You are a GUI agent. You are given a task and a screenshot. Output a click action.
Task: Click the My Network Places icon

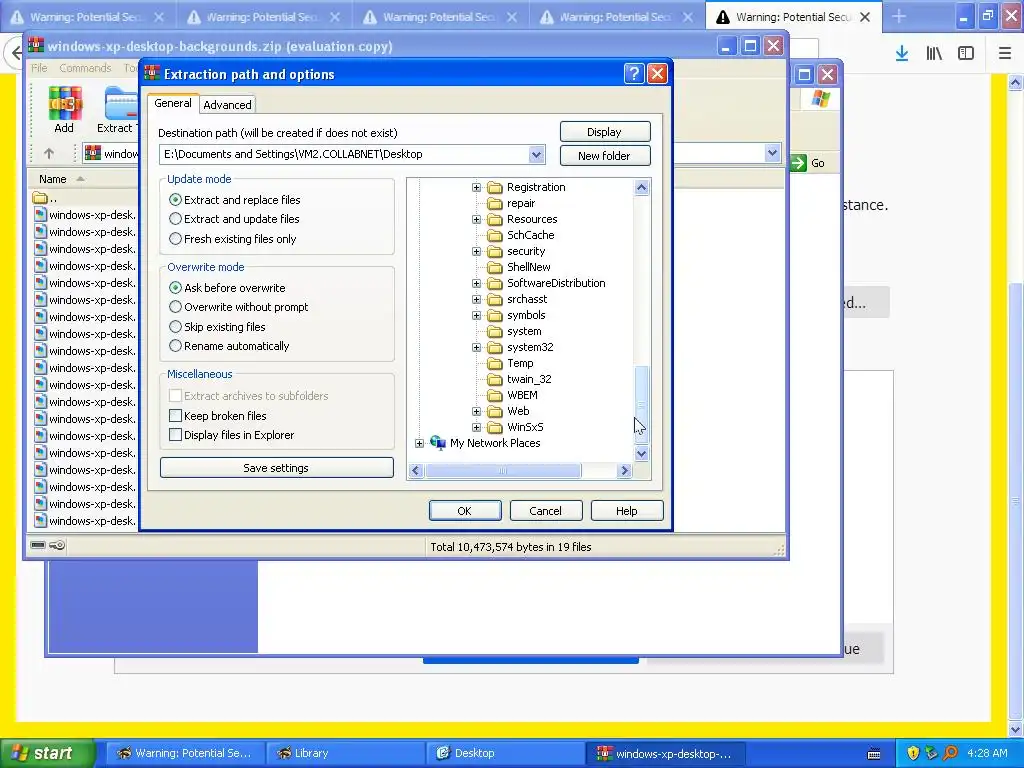click(438, 443)
